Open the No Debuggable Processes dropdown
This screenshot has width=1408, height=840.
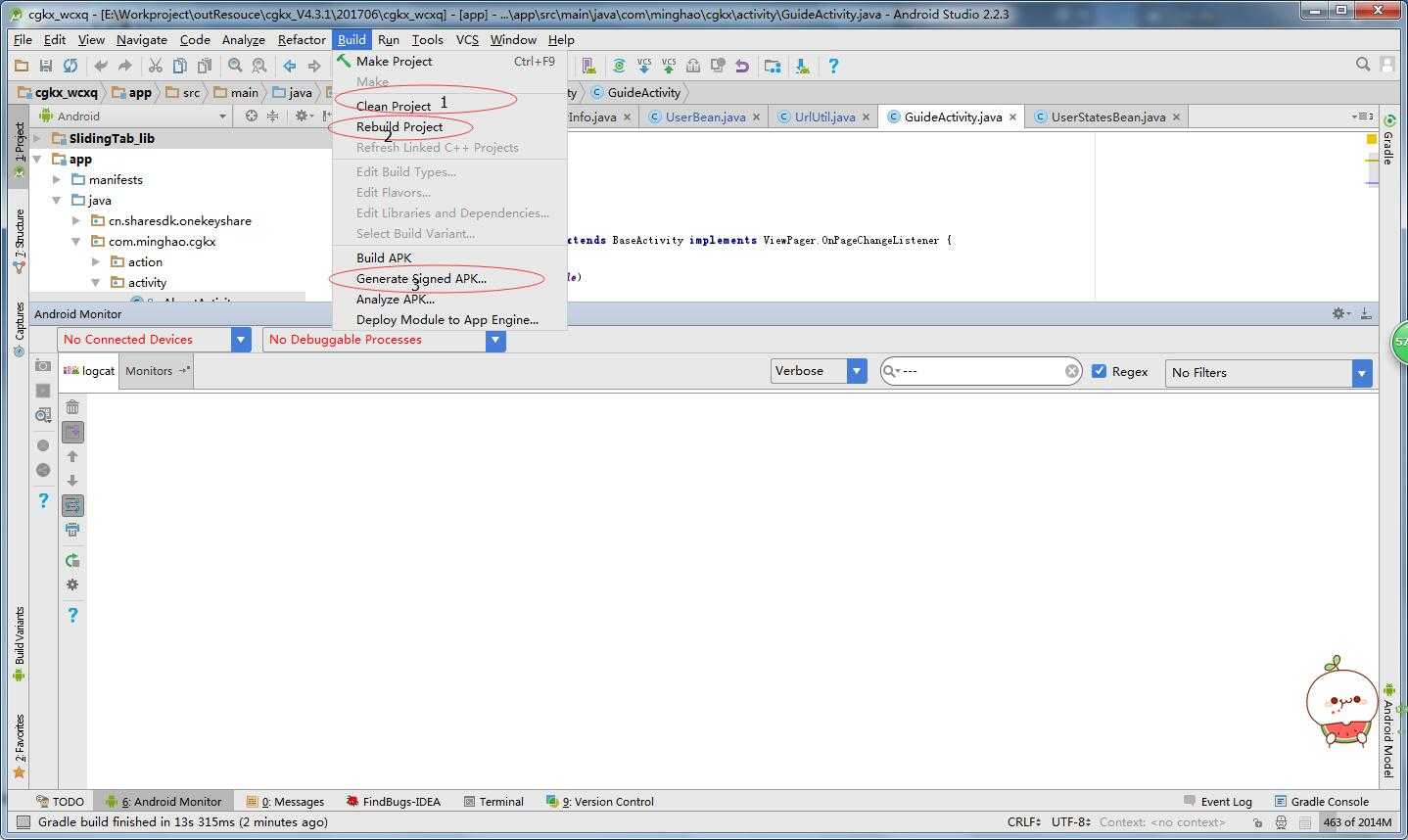[384, 340]
